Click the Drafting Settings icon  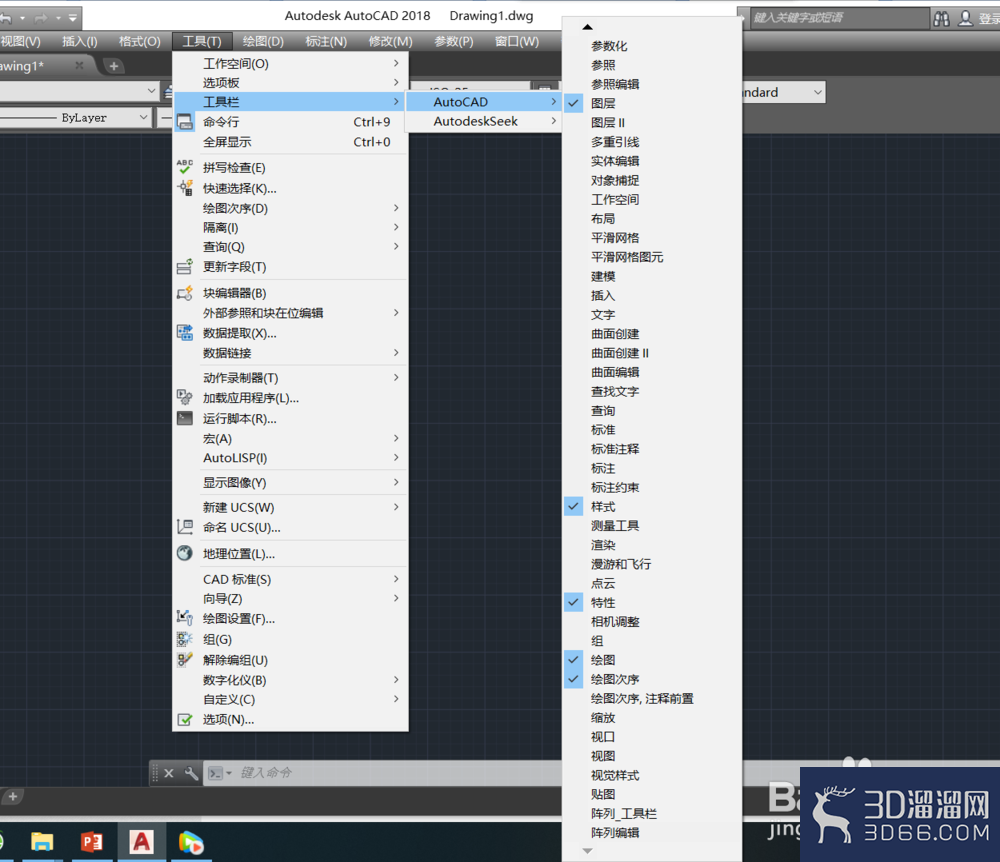pyautogui.click(x=185, y=618)
